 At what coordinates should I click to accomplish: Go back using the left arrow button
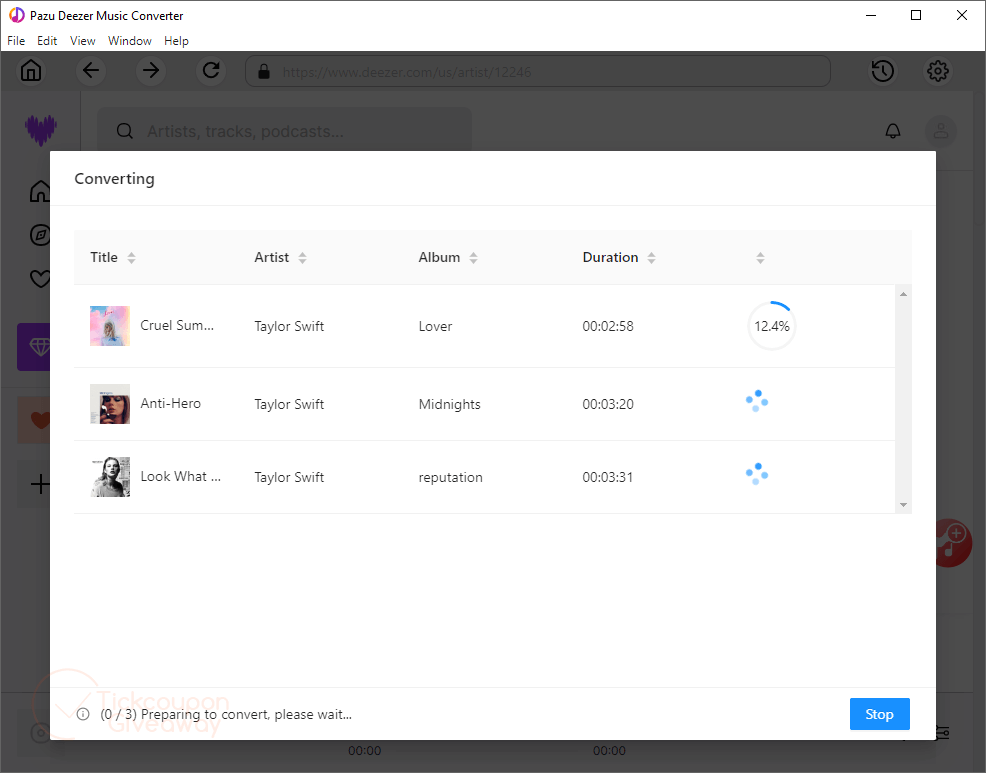91,71
